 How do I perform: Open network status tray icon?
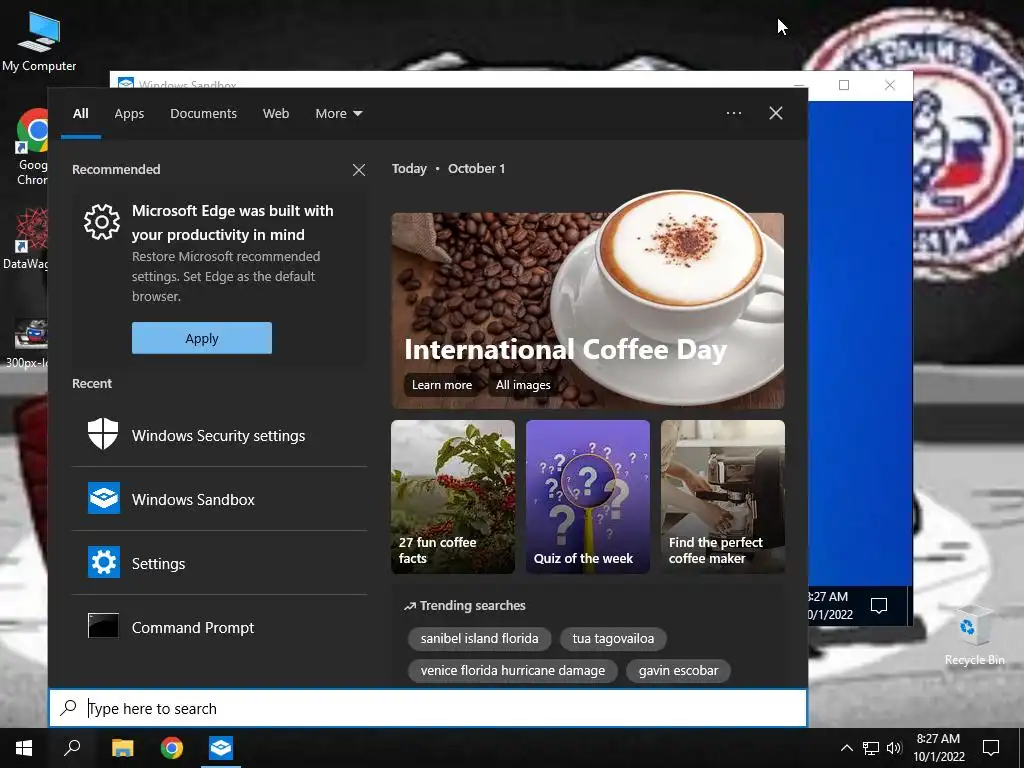click(x=871, y=748)
